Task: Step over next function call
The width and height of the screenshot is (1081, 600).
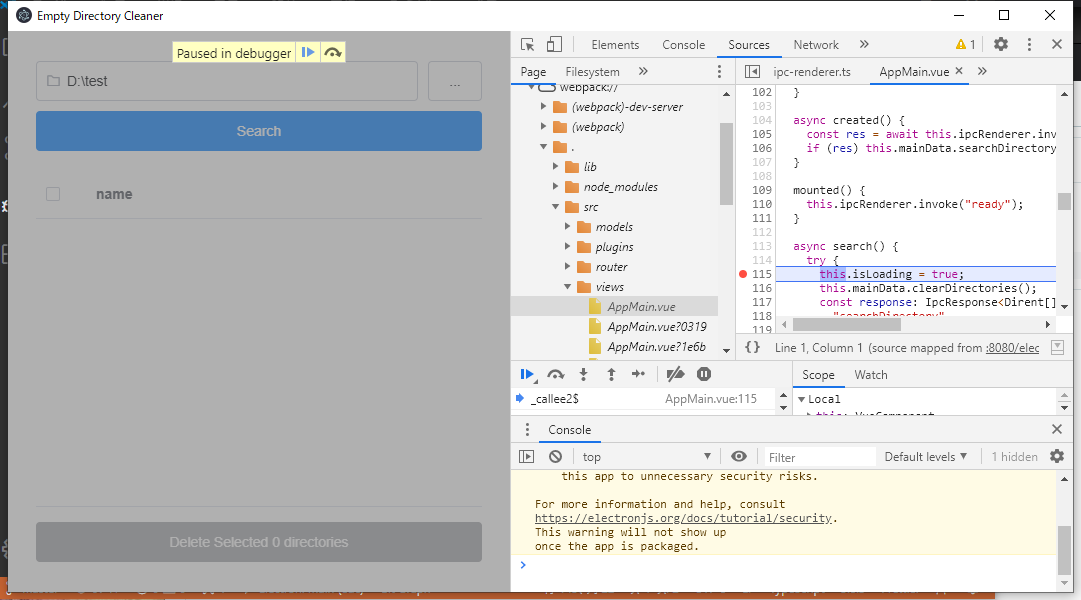Action: [x=556, y=374]
